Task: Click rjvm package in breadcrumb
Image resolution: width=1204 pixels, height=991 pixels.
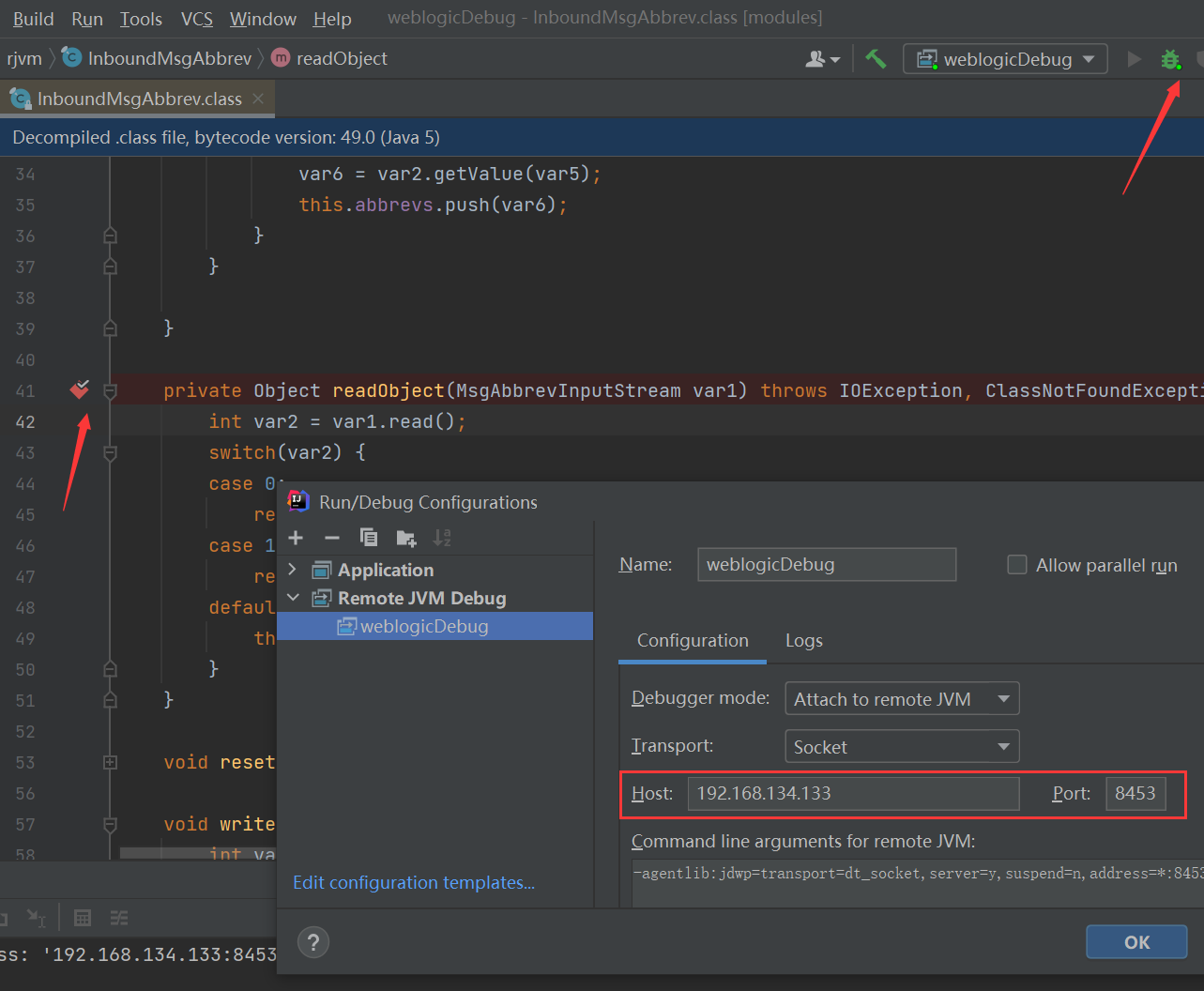Action: (x=24, y=58)
